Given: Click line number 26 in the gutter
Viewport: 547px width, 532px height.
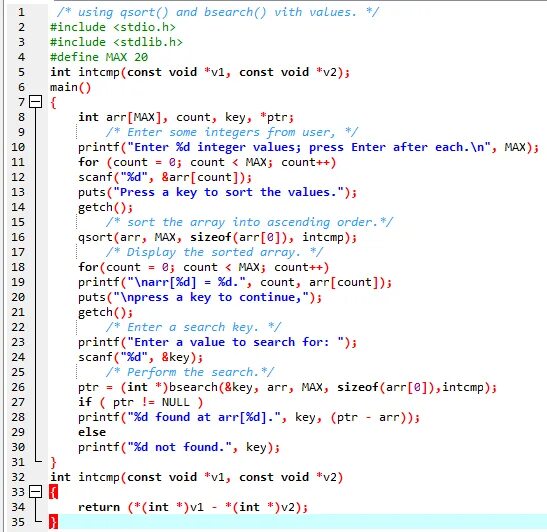Looking at the screenshot, I should [18, 387].
